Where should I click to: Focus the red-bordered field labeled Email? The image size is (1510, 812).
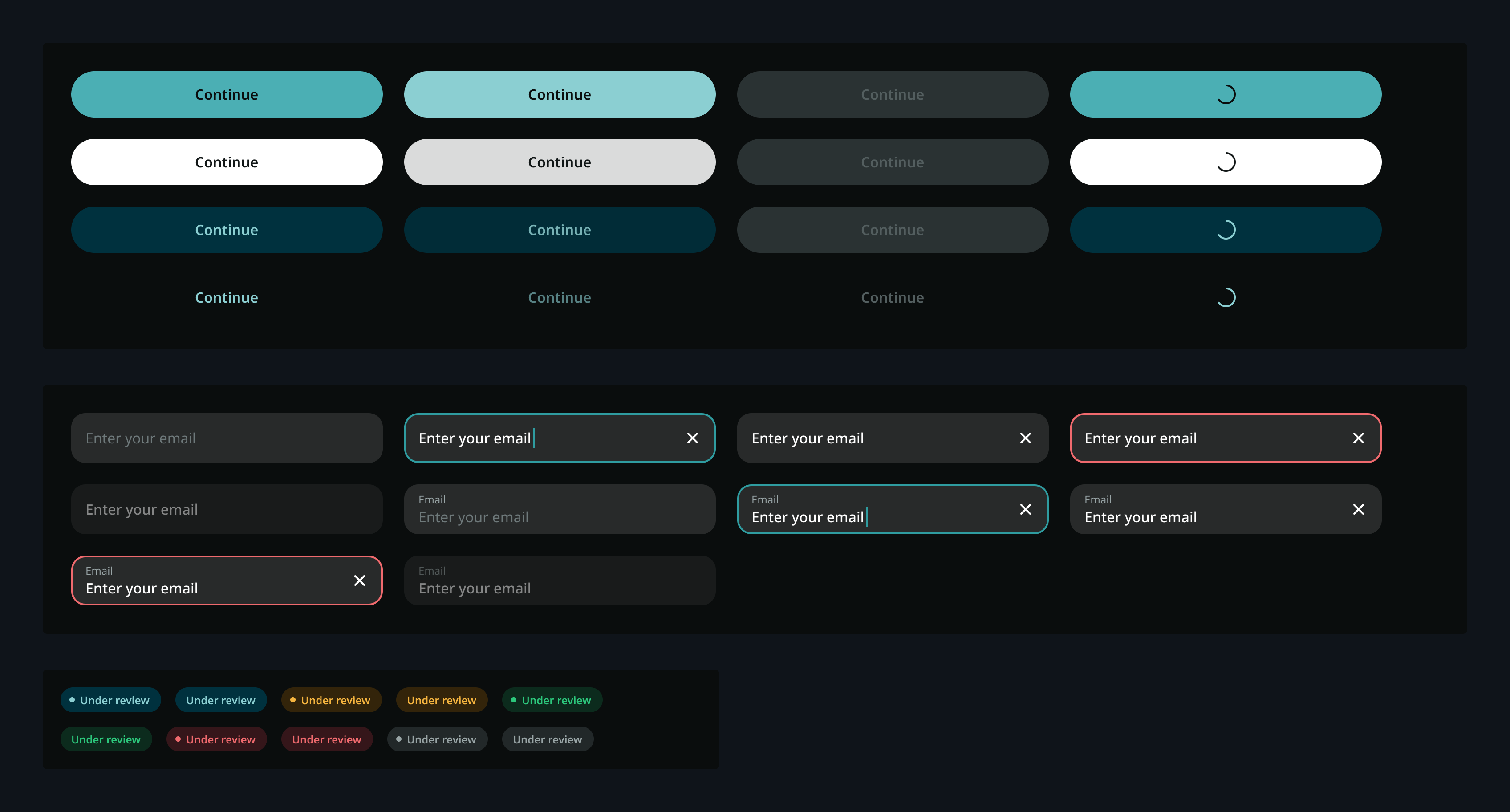coord(227,581)
